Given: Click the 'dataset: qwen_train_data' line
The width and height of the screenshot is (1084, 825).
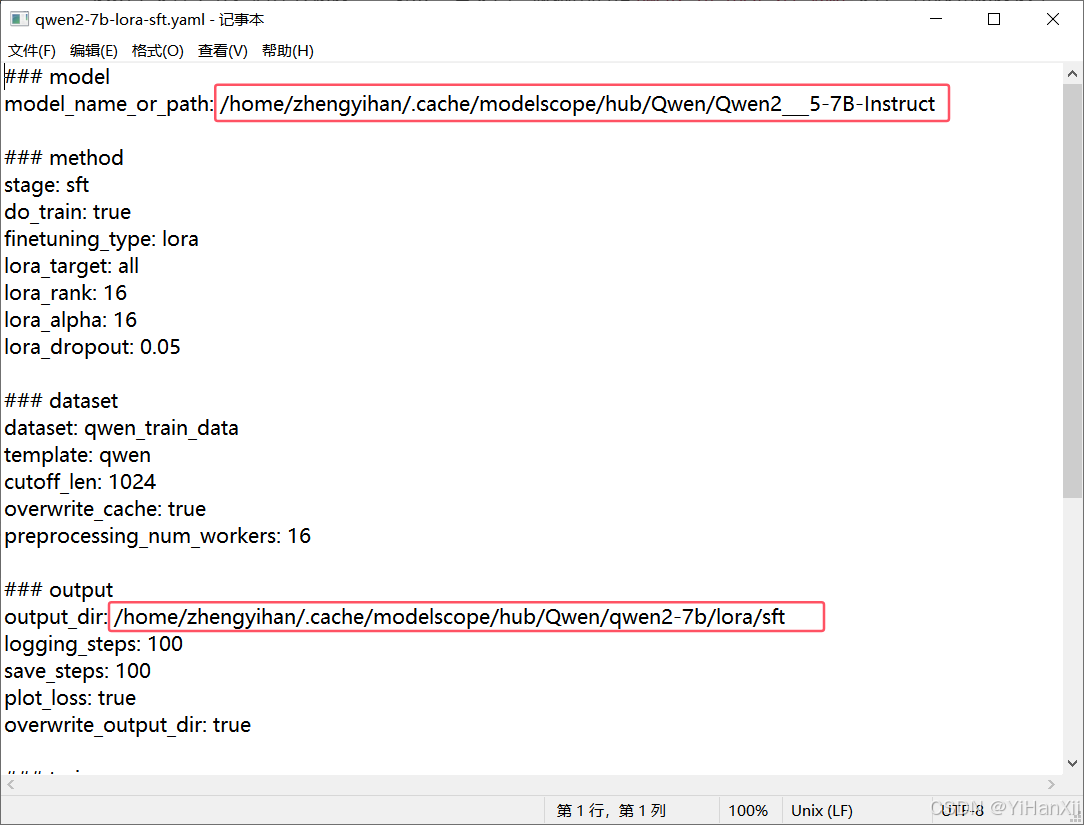Looking at the screenshot, I should point(121,428).
